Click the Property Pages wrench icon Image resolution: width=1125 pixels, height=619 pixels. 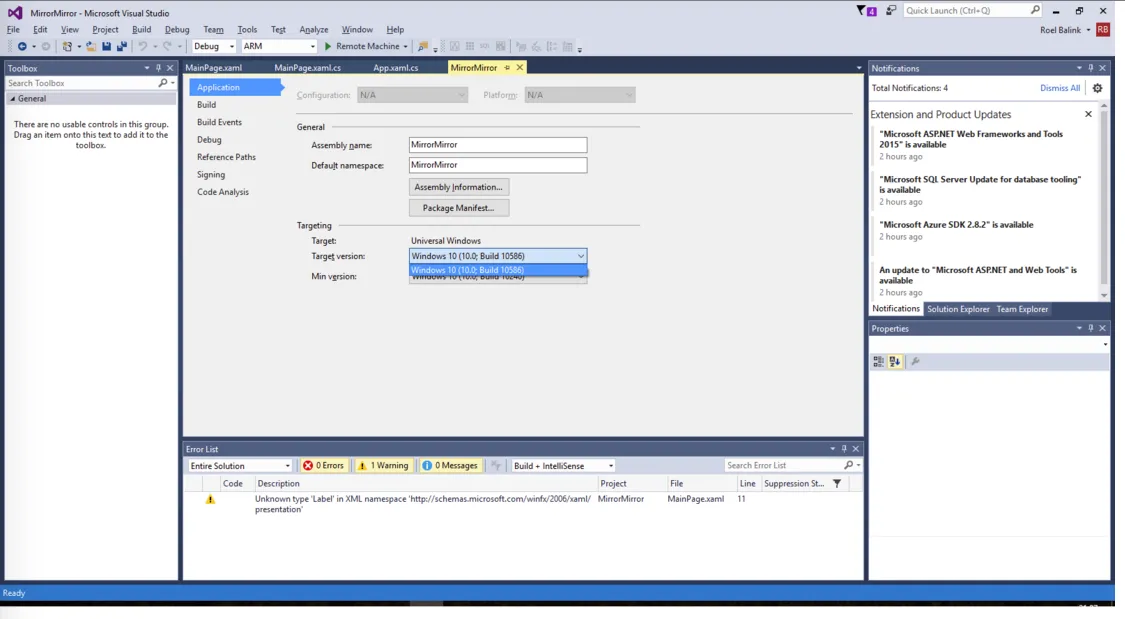click(915, 362)
